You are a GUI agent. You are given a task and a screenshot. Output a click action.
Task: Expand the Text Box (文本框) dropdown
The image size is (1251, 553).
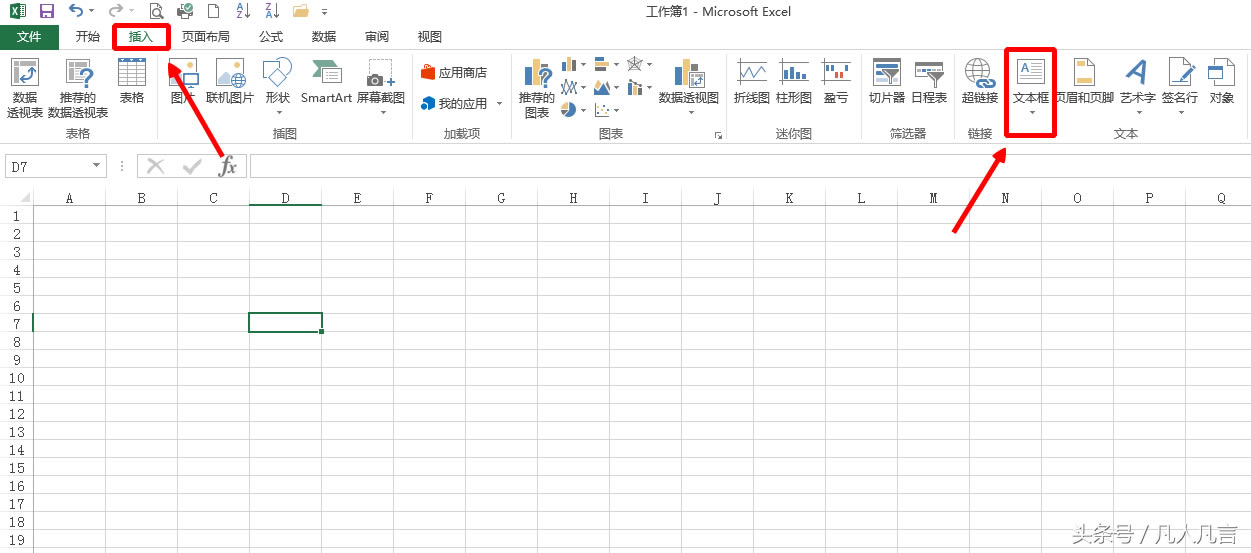(x=1030, y=114)
